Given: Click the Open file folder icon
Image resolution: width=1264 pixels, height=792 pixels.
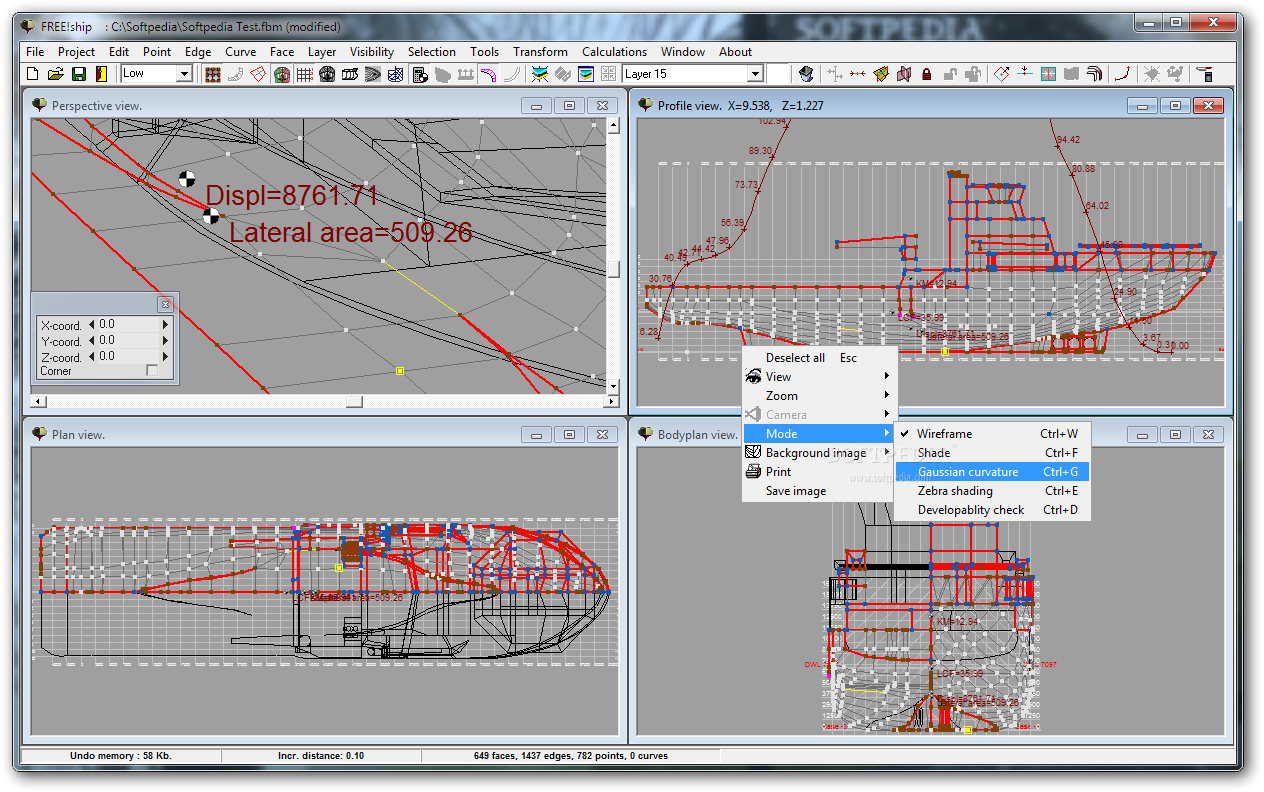Looking at the screenshot, I should 56,74.
